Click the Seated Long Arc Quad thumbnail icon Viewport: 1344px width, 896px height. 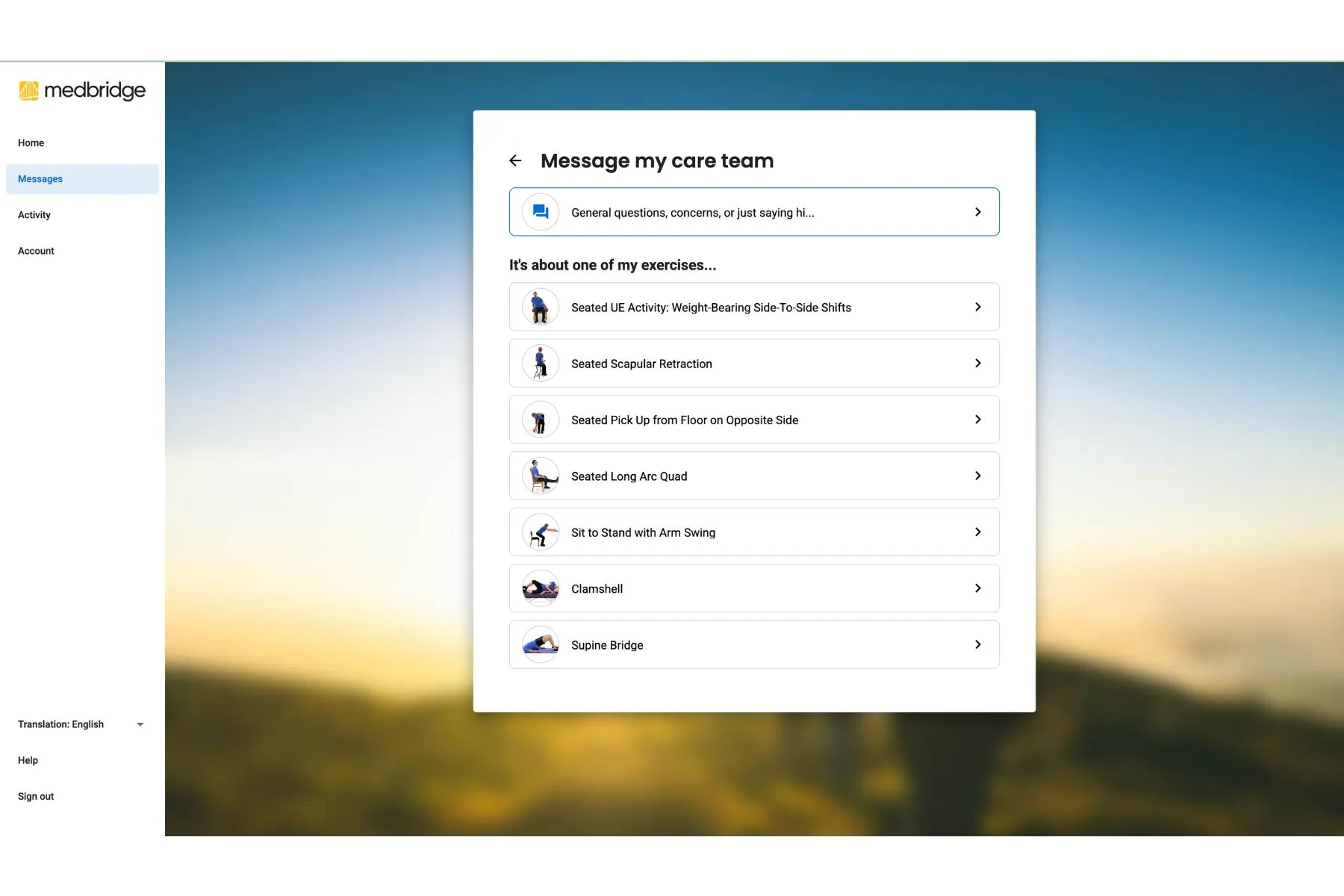click(541, 476)
